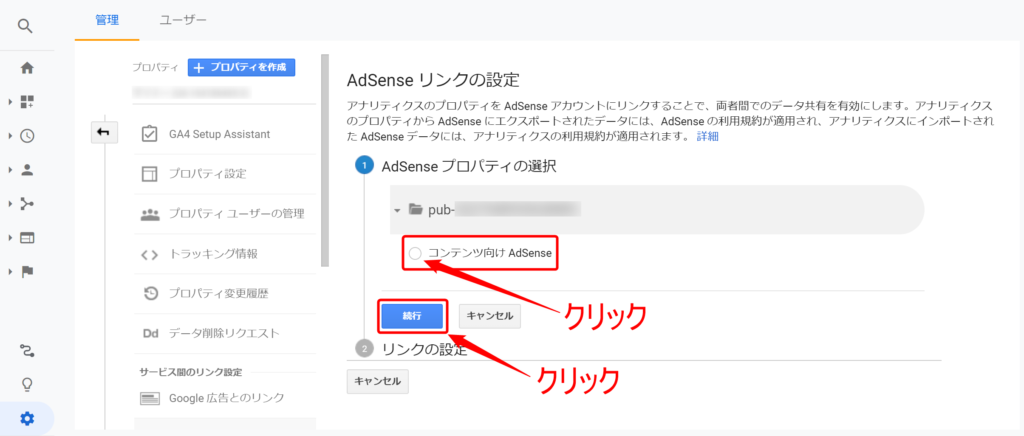Click the back arrow button beside property column
Image resolution: width=1024 pixels, height=436 pixels.
tap(103, 133)
